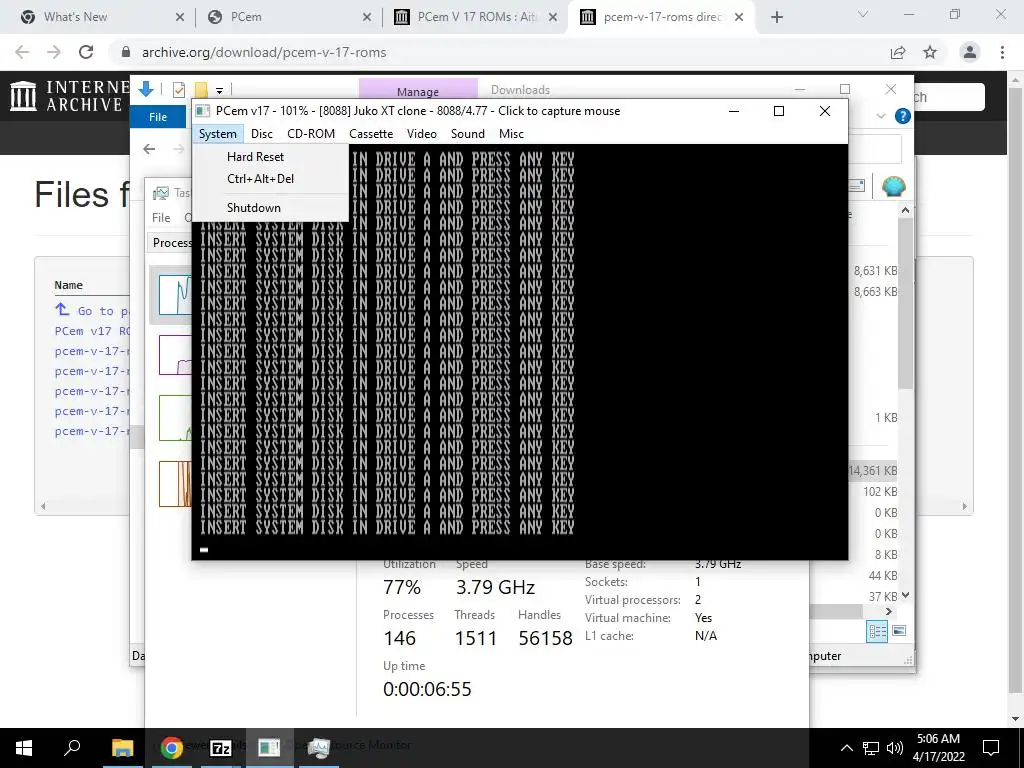Open the Cassette menu in PCem
Viewport: 1024px width, 768px height.
point(371,134)
